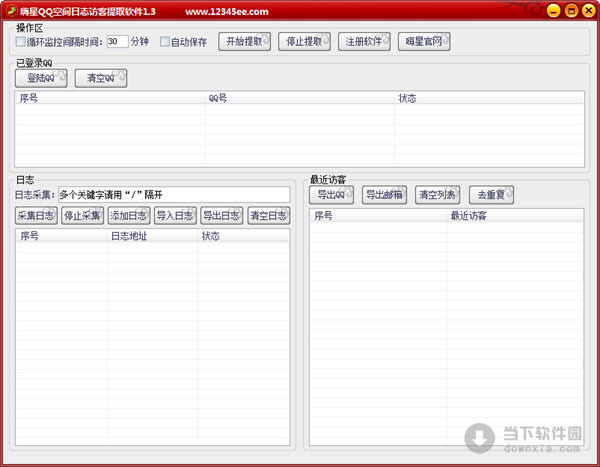Remove duplicates with 去重复 button

tap(491, 195)
